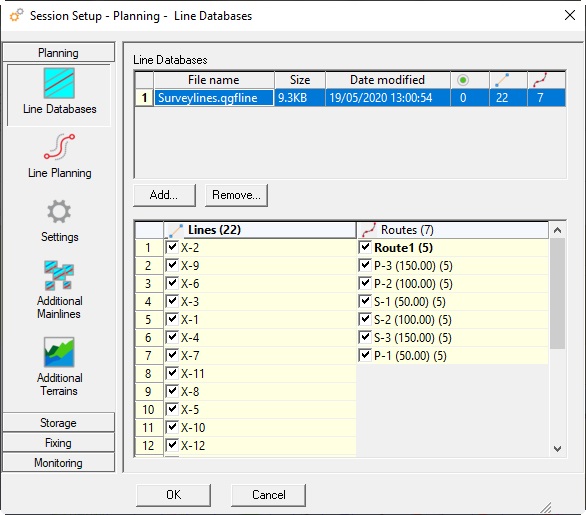Open the Settings gear icon
Image resolution: width=586 pixels, height=515 pixels.
coord(59,212)
